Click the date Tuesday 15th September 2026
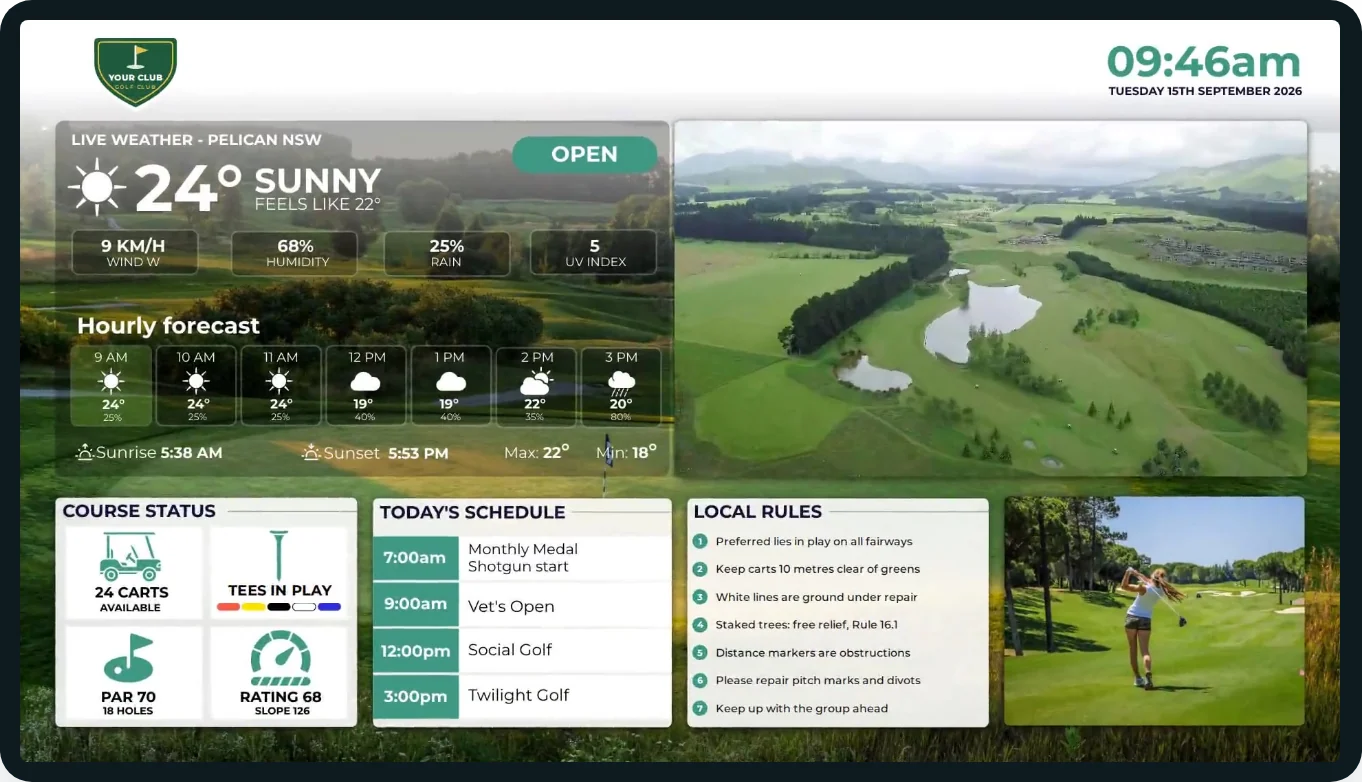The image size is (1362, 782). [x=1205, y=91]
